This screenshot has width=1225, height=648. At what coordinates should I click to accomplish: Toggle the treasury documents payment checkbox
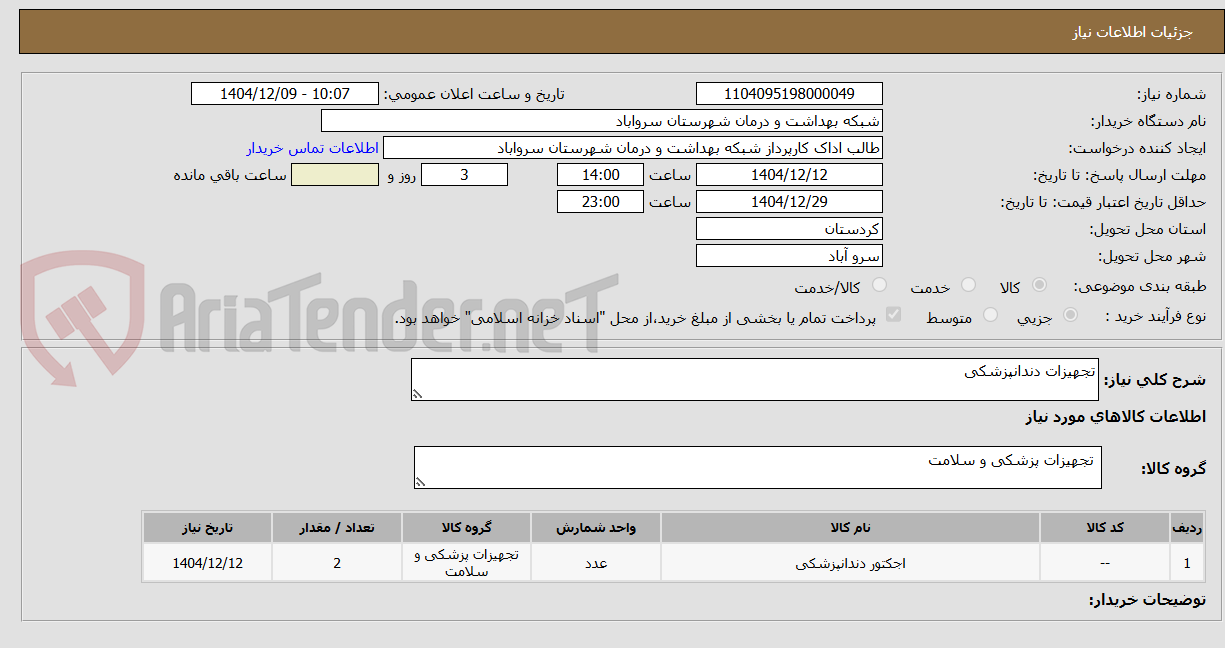pos(894,316)
